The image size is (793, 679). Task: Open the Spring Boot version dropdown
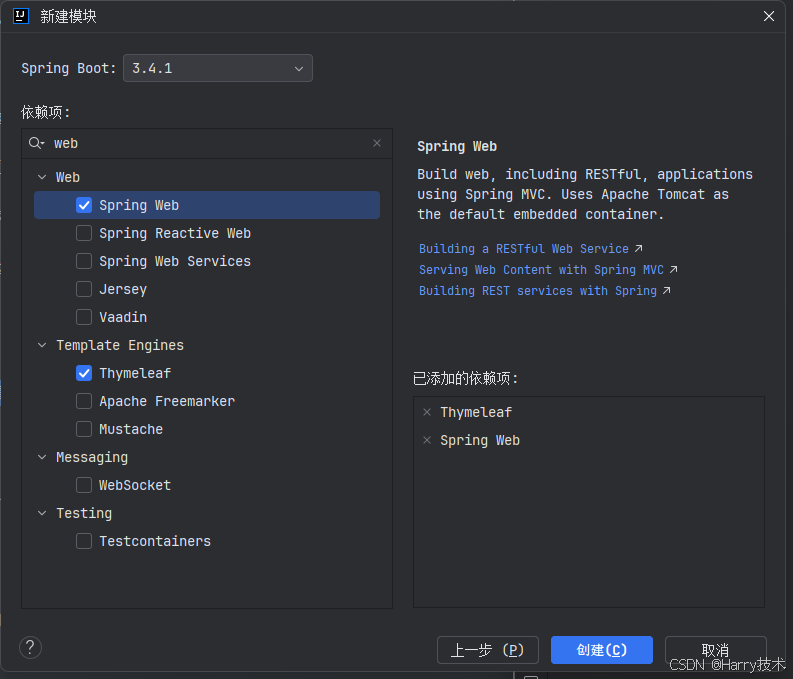click(x=218, y=68)
